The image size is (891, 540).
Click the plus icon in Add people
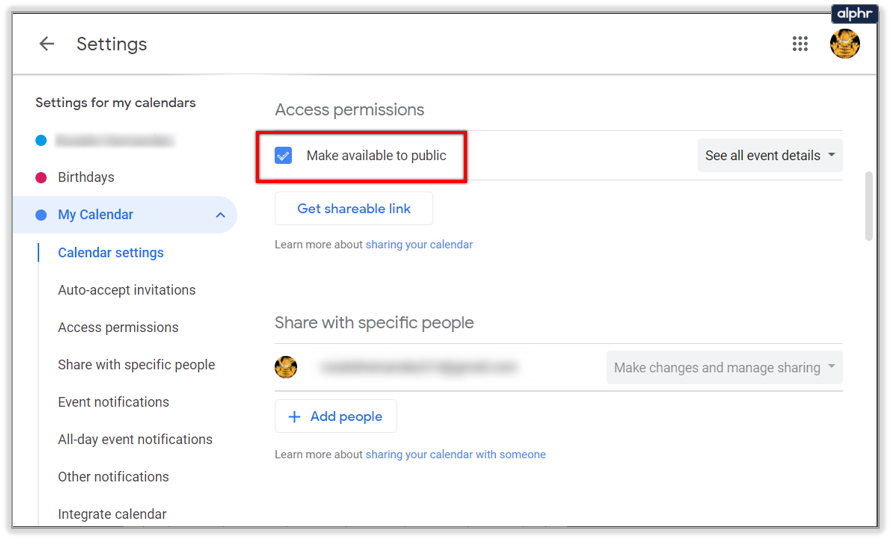coord(294,417)
